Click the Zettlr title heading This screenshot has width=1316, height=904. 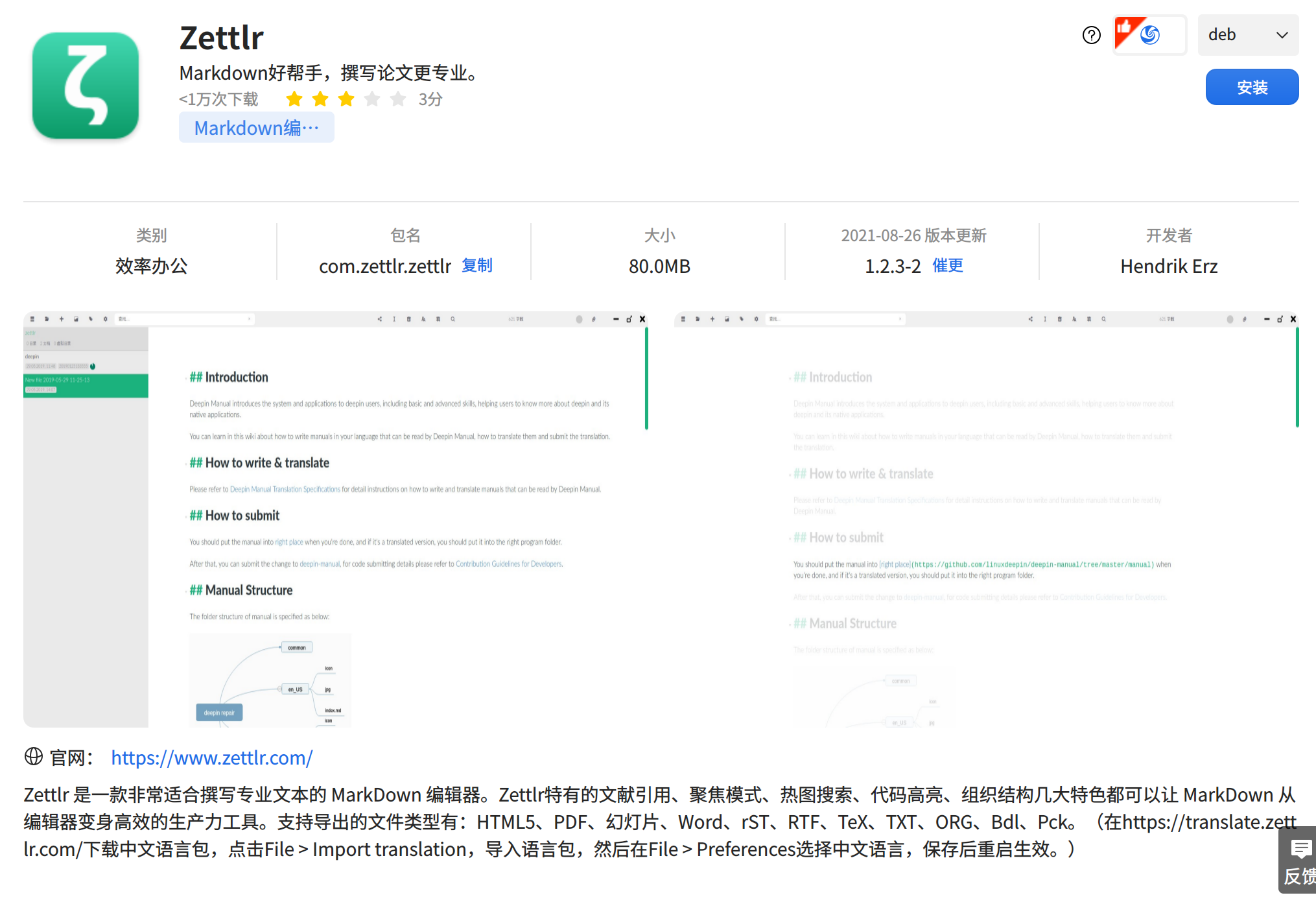[x=222, y=38]
